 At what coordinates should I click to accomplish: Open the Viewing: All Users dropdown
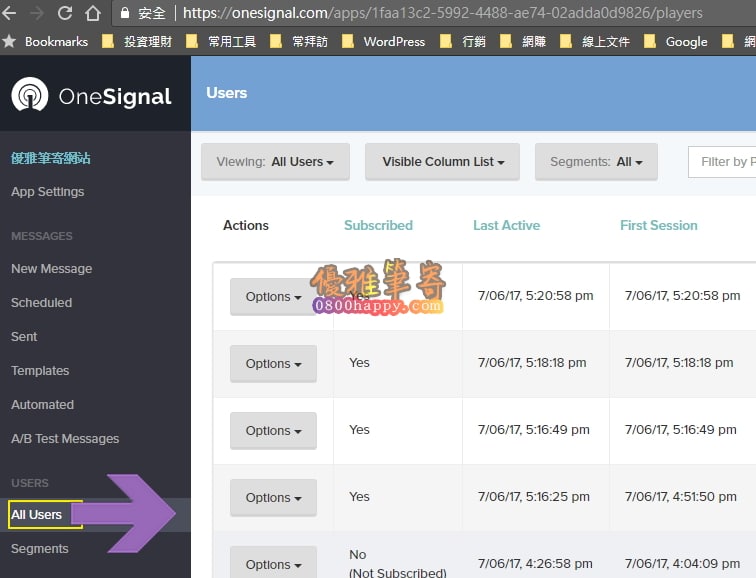pyautogui.click(x=275, y=161)
